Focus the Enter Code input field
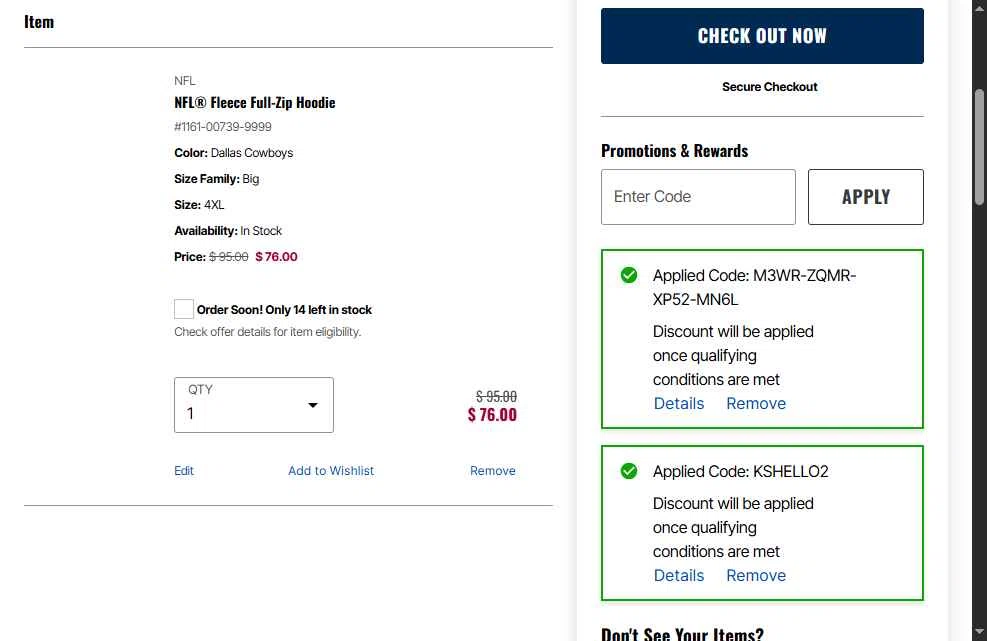The image size is (987, 641). [x=698, y=197]
